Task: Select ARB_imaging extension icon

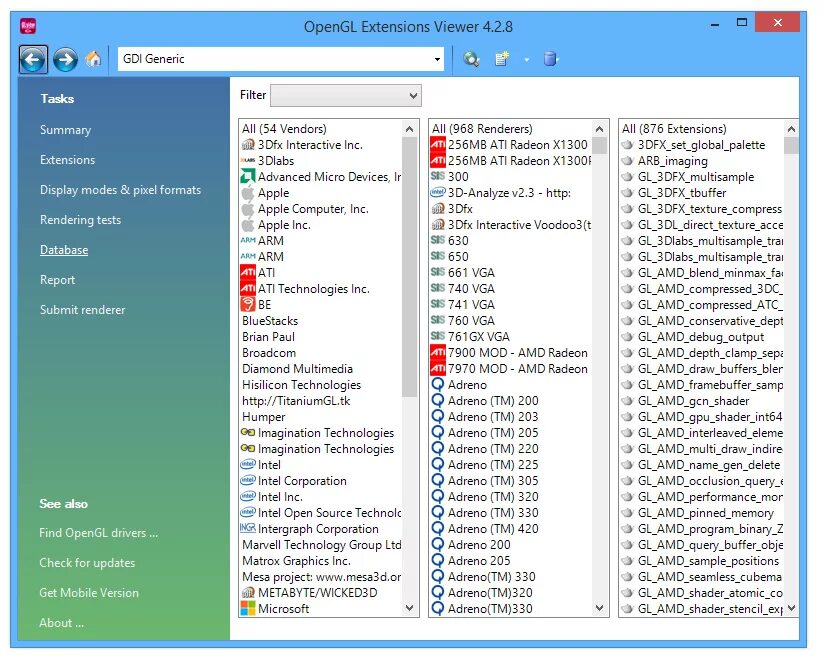Action: pos(628,161)
